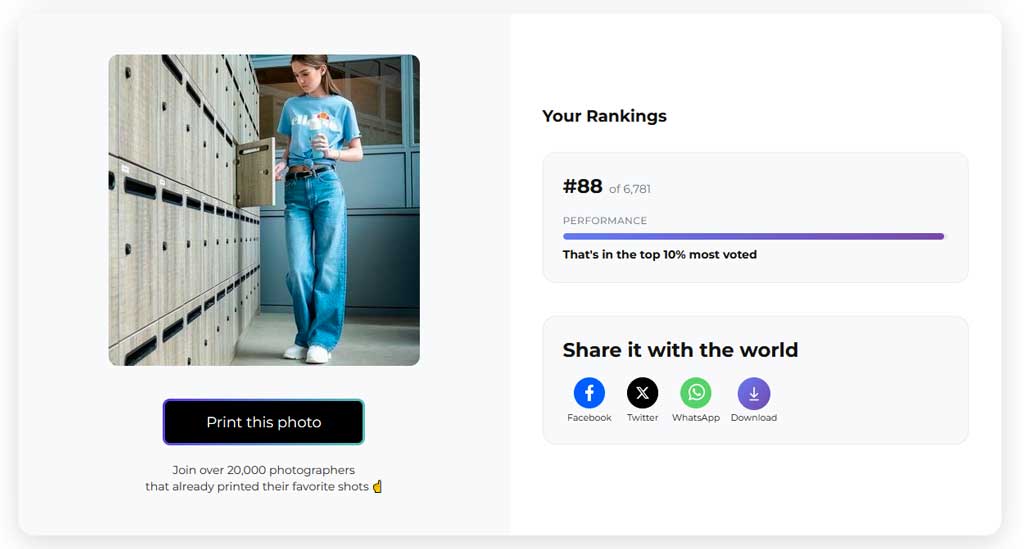
Task: Click the Download text label
Action: tap(754, 418)
